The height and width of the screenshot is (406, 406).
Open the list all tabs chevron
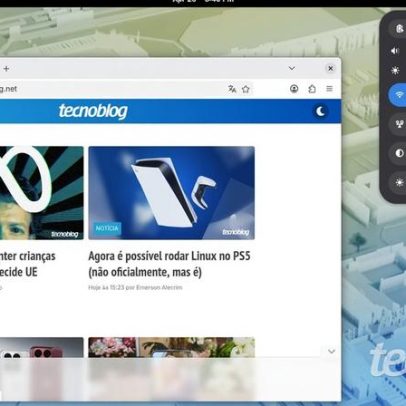(292, 68)
